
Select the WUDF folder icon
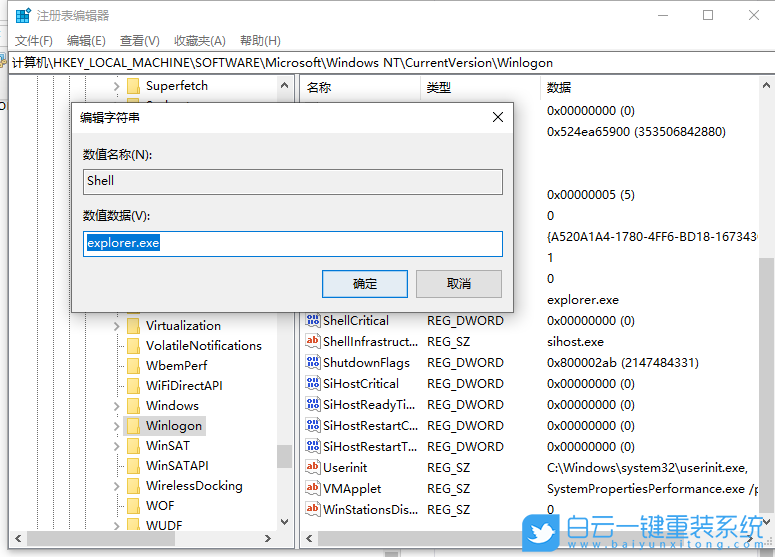pyautogui.click(x=133, y=525)
